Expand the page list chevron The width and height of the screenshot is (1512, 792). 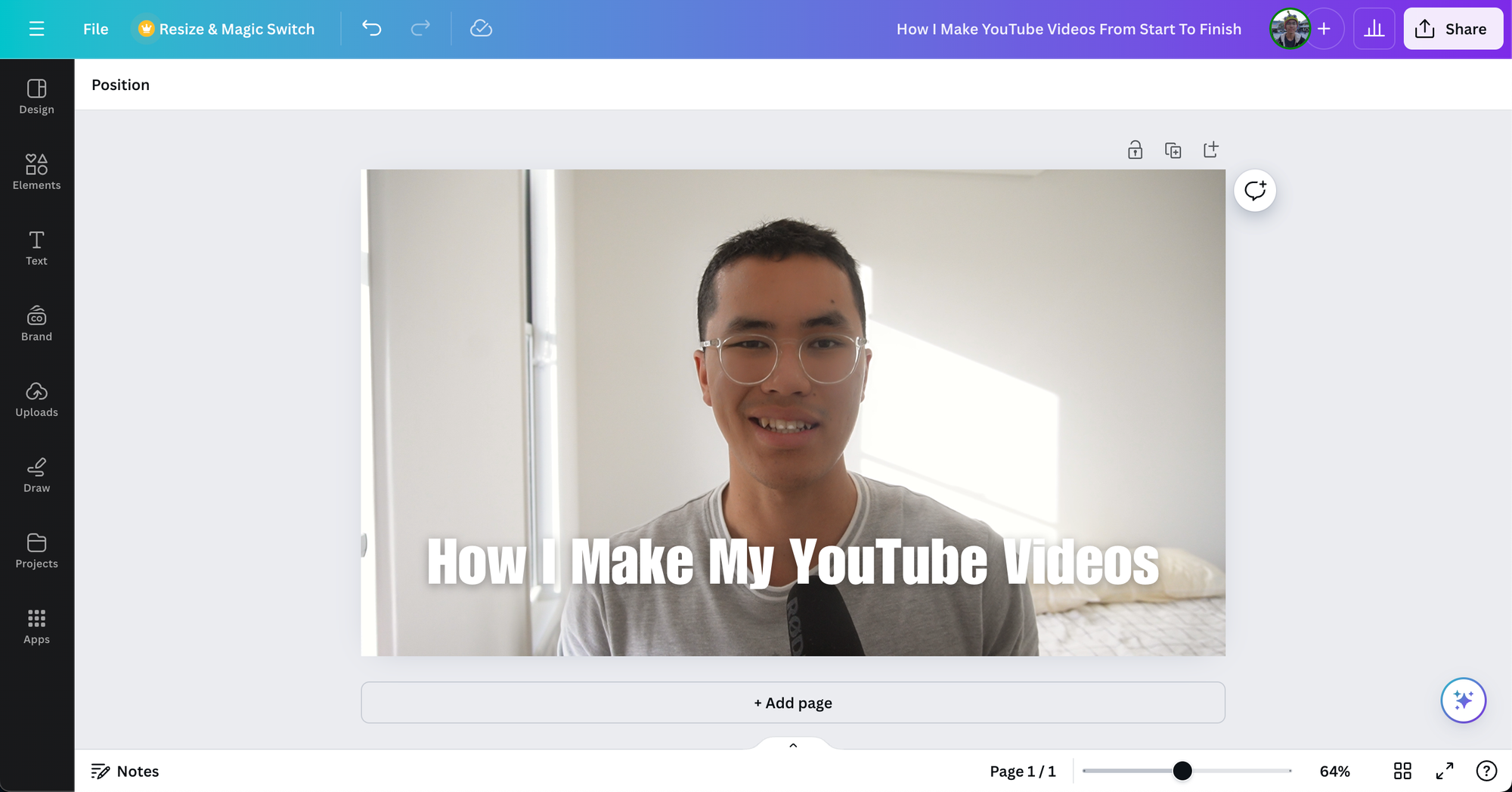point(793,745)
